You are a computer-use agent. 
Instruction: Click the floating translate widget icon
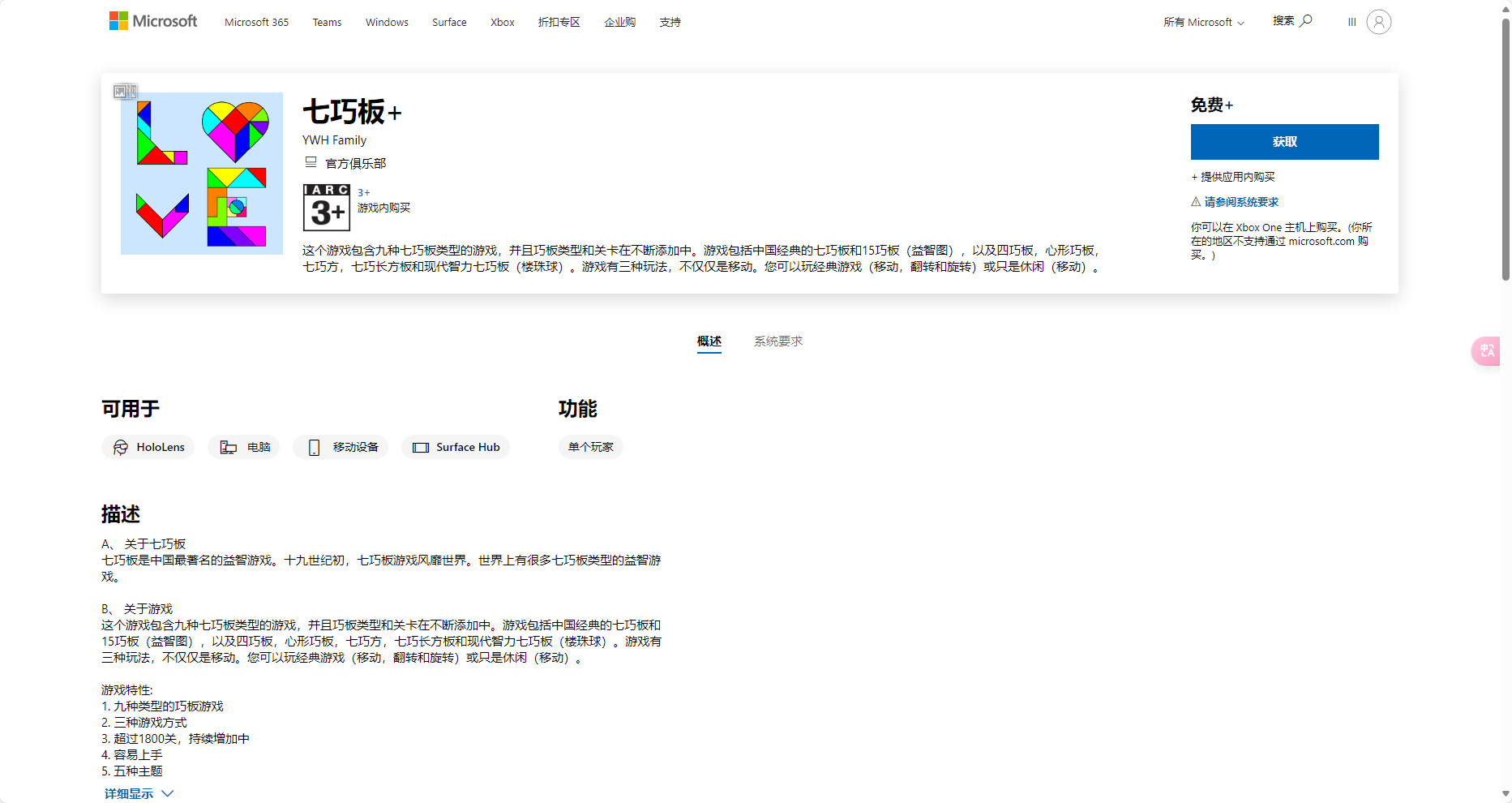coord(1487,350)
